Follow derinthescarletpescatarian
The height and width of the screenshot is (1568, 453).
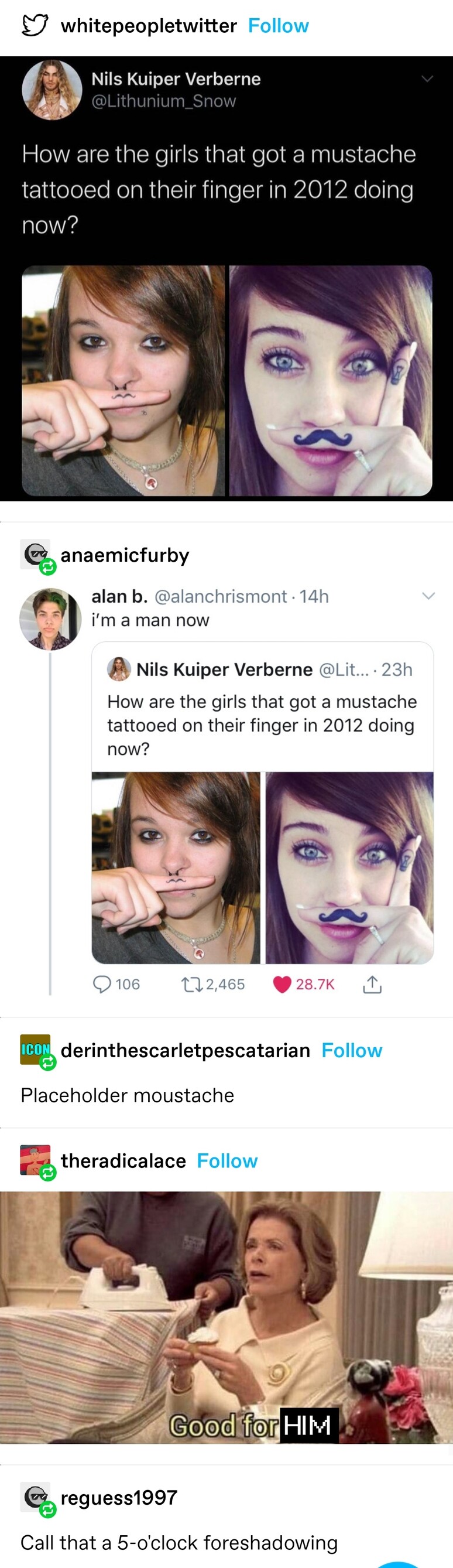click(x=351, y=1051)
